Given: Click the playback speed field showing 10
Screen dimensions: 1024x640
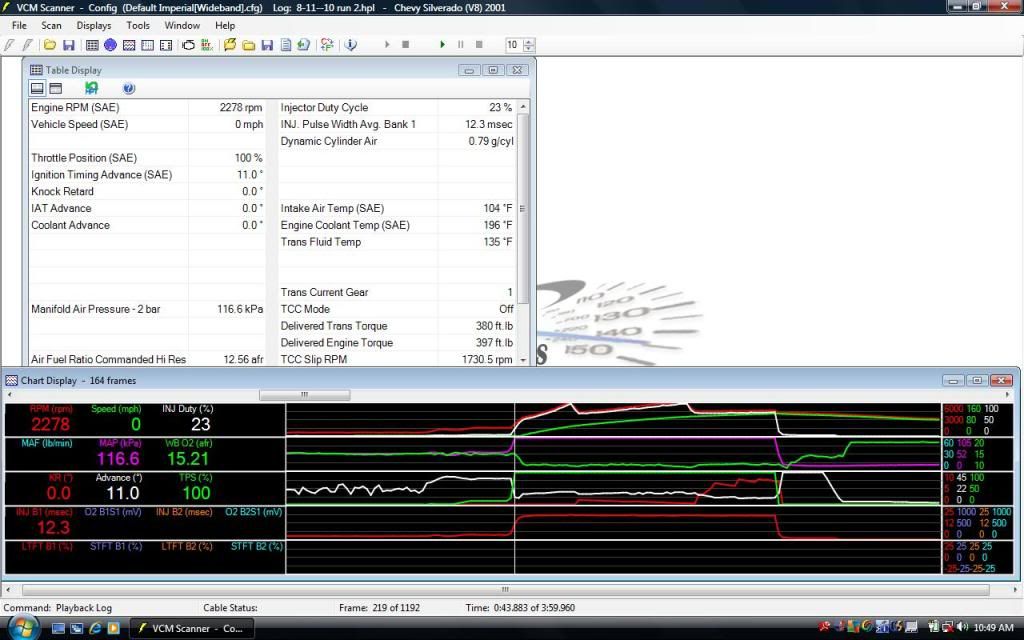Looking at the screenshot, I should [x=513, y=45].
